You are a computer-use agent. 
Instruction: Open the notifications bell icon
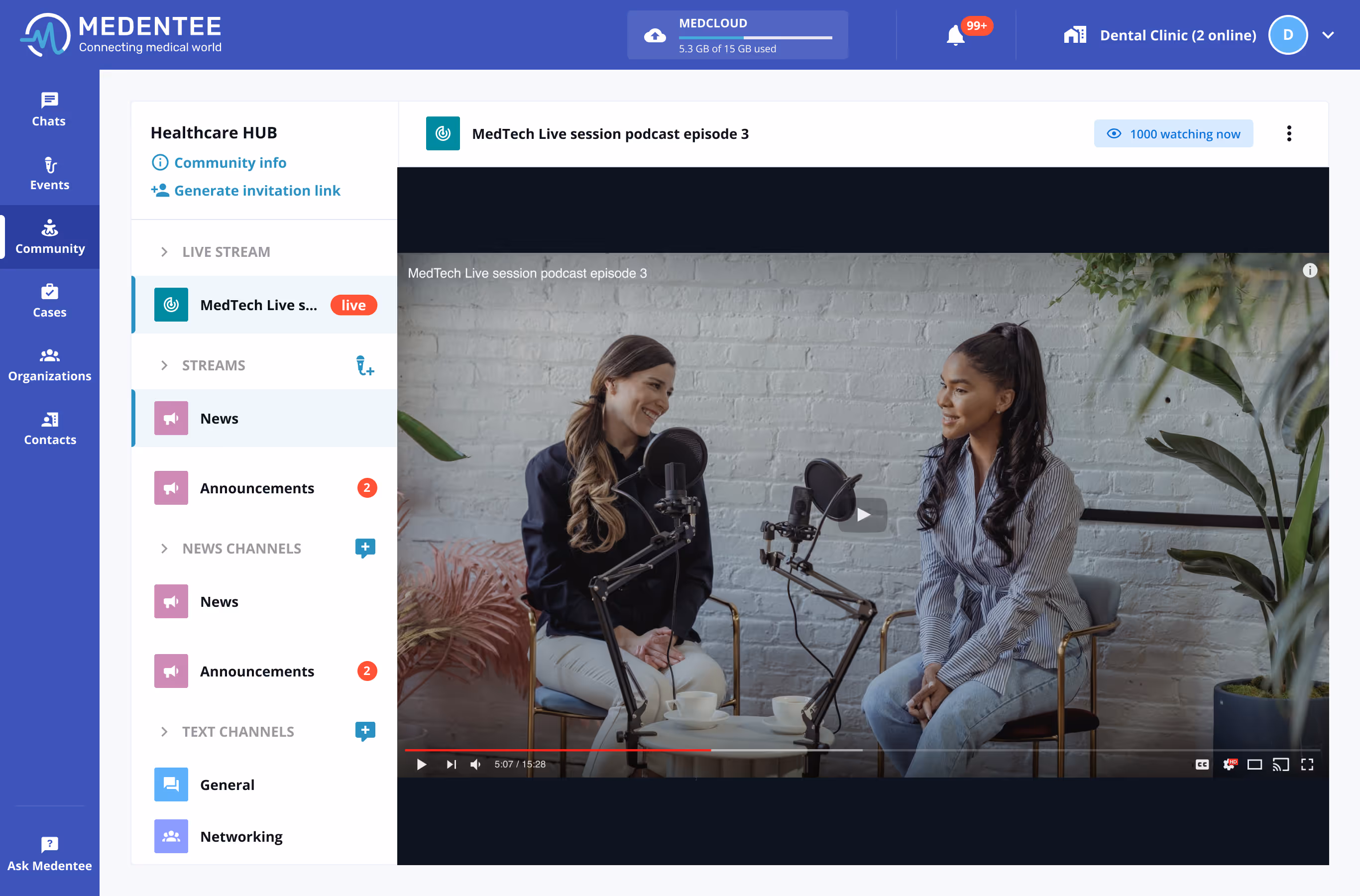coord(955,35)
